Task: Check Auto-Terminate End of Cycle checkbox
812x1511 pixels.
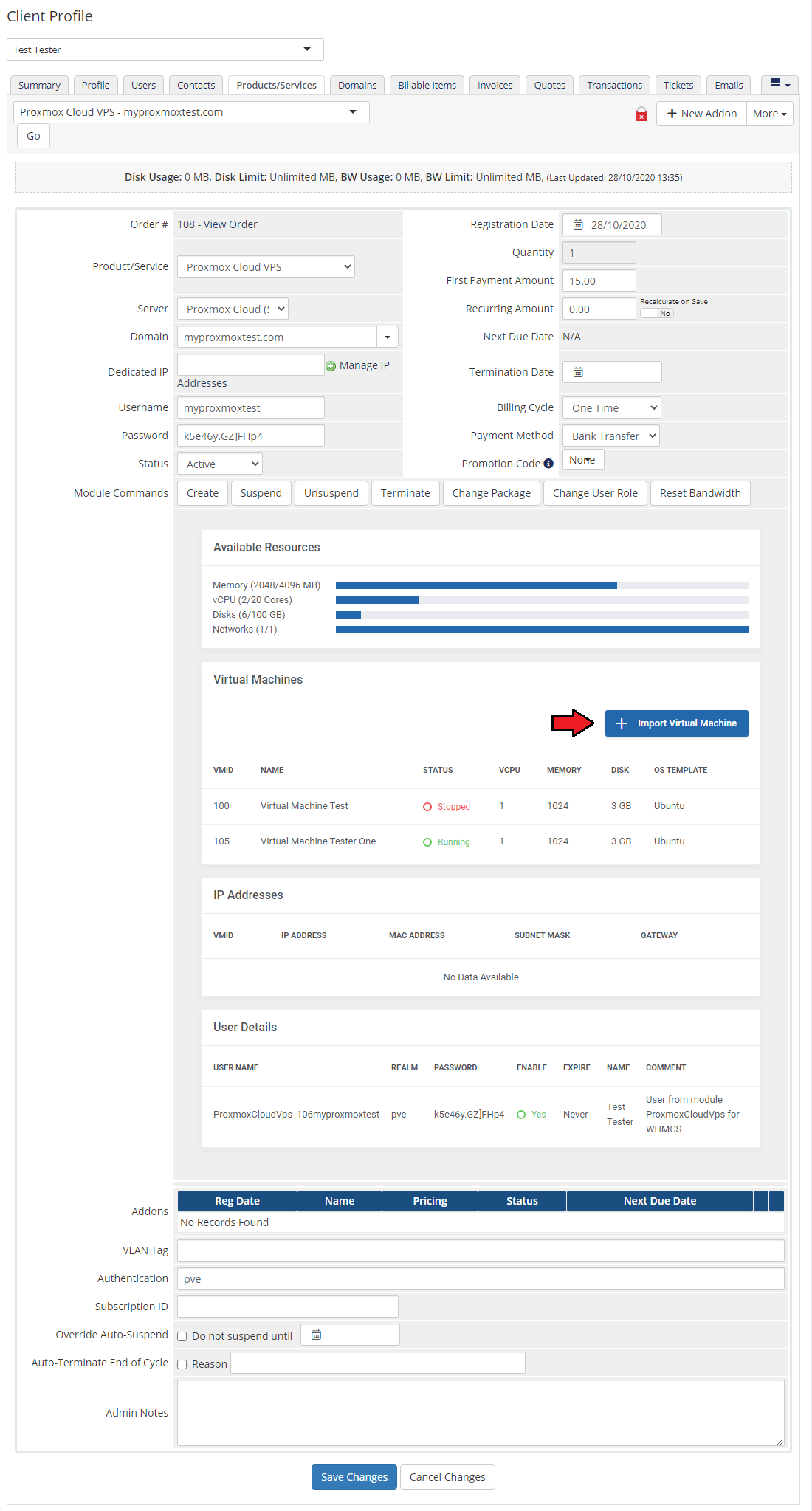Action: click(x=182, y=1364)
